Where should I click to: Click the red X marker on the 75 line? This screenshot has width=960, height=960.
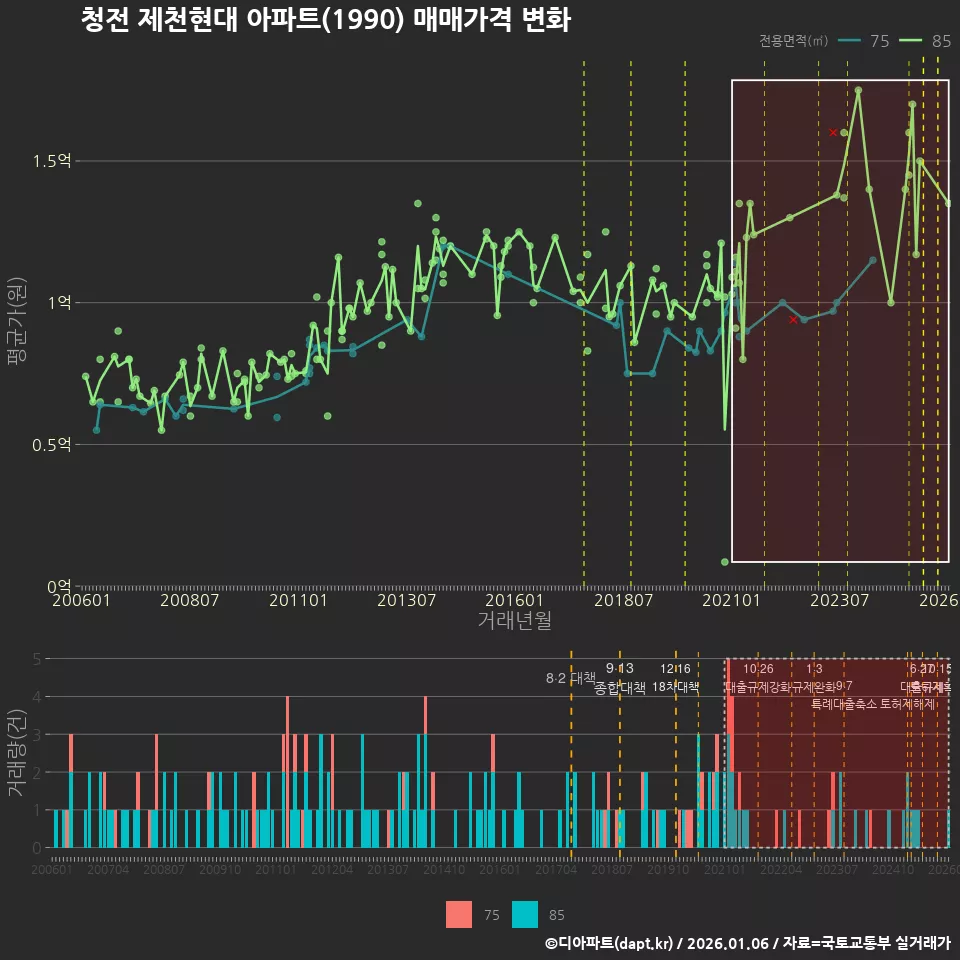coord(793,319)
